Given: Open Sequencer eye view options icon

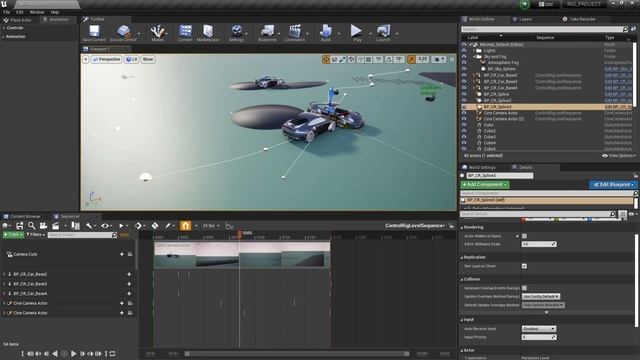Looking at the screenshot, I should (x=105, y=226).
